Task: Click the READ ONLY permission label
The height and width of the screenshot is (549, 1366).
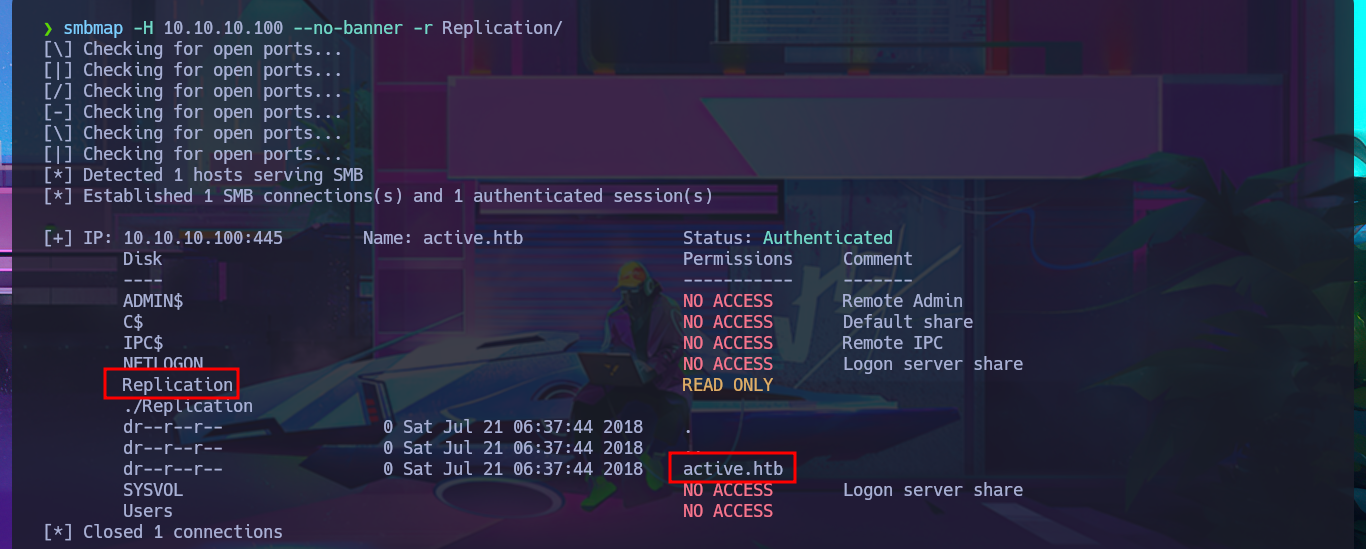Action: pos(728,385)
